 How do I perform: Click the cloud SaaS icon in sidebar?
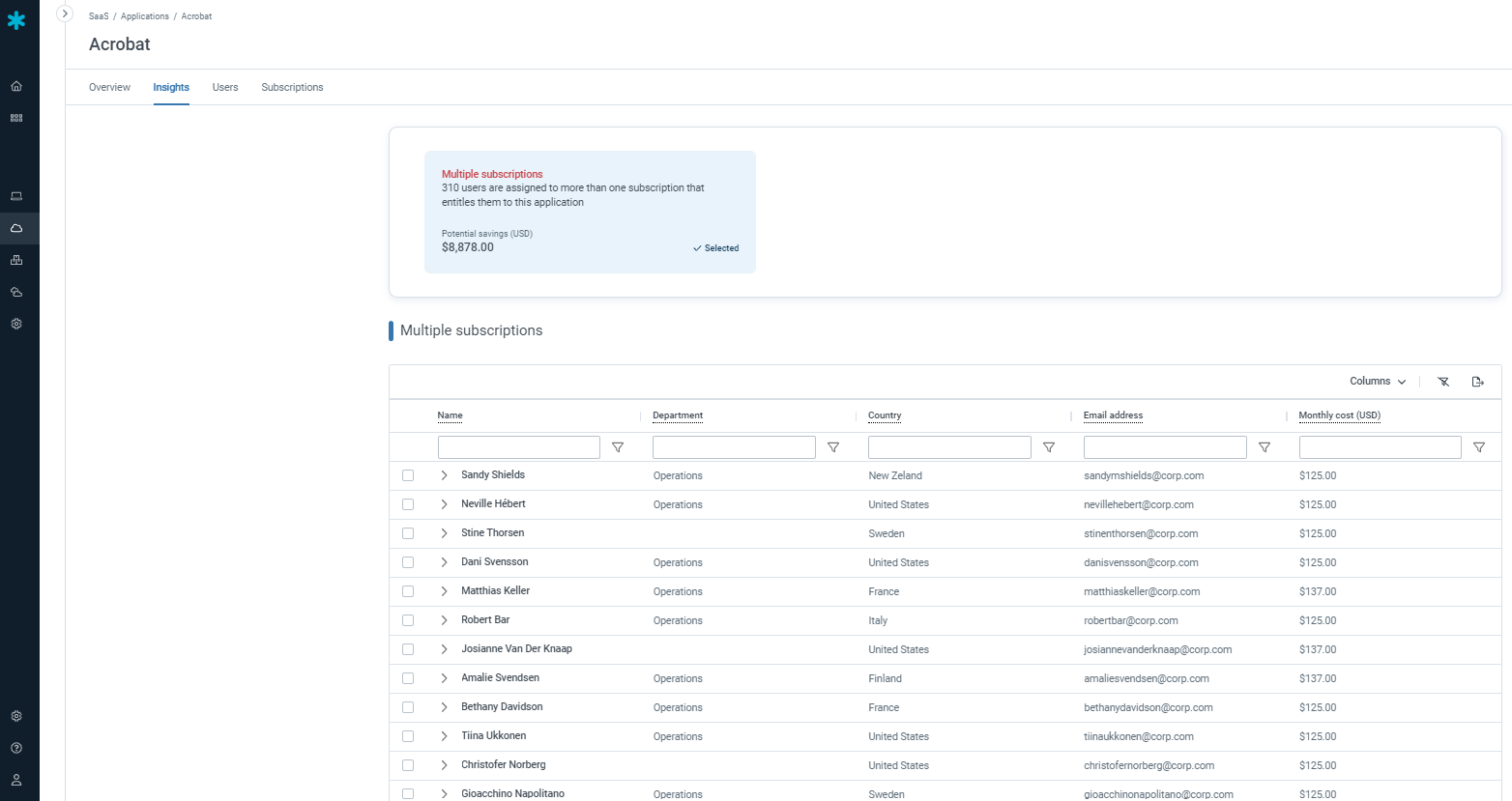[16, 228]
